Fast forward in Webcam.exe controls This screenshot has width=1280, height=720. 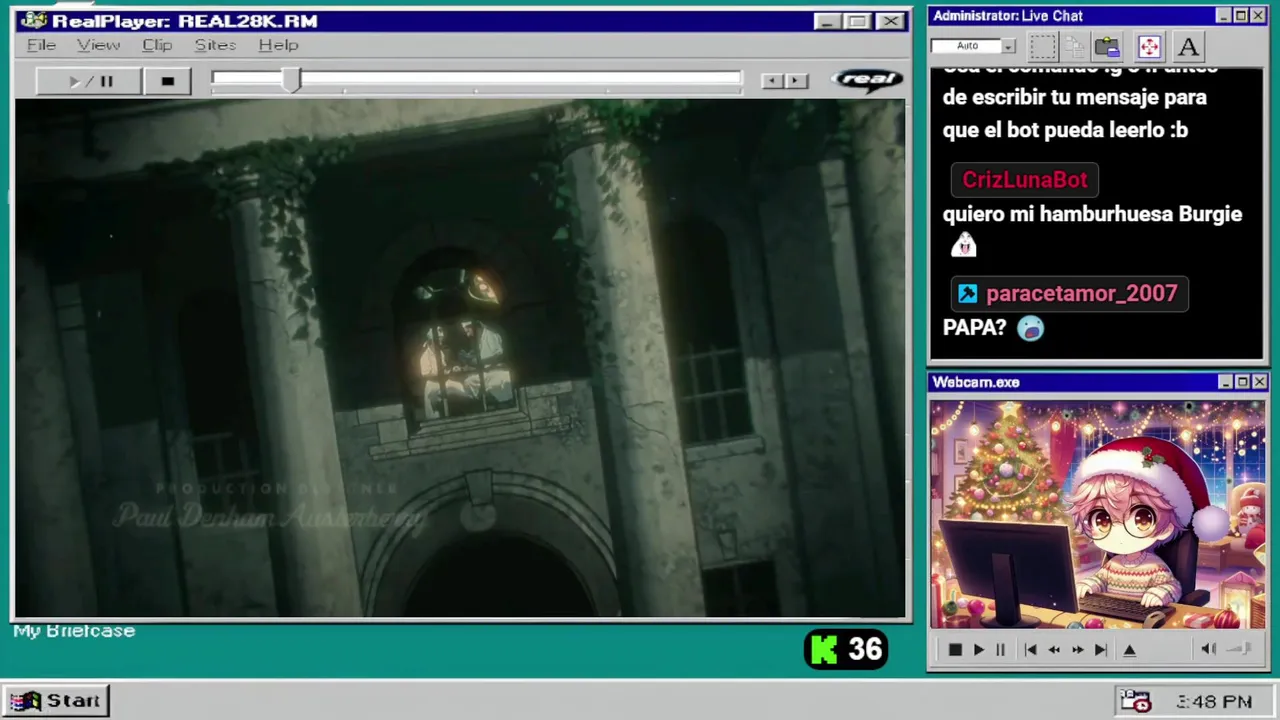coord(1078,650)
